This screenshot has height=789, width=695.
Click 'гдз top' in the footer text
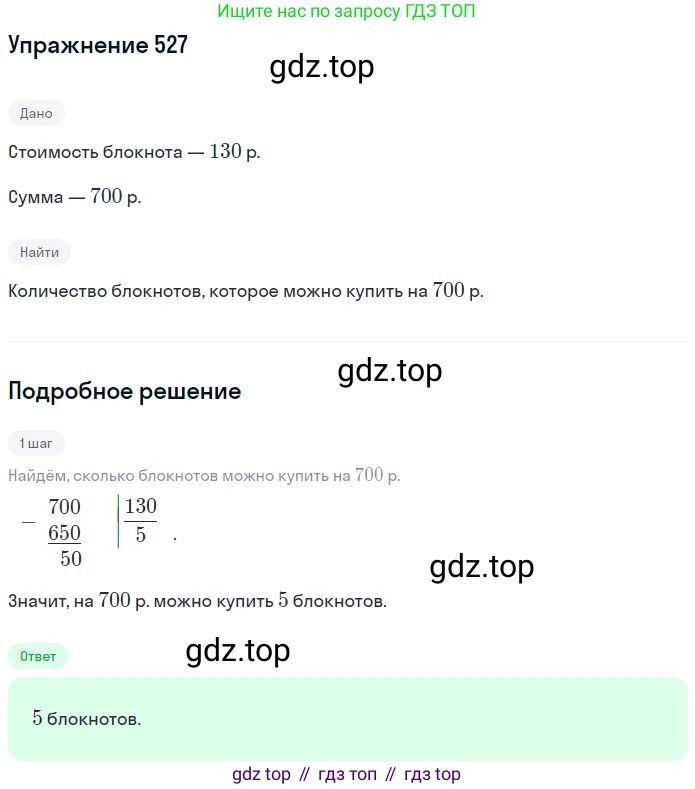tap(432, 774)
